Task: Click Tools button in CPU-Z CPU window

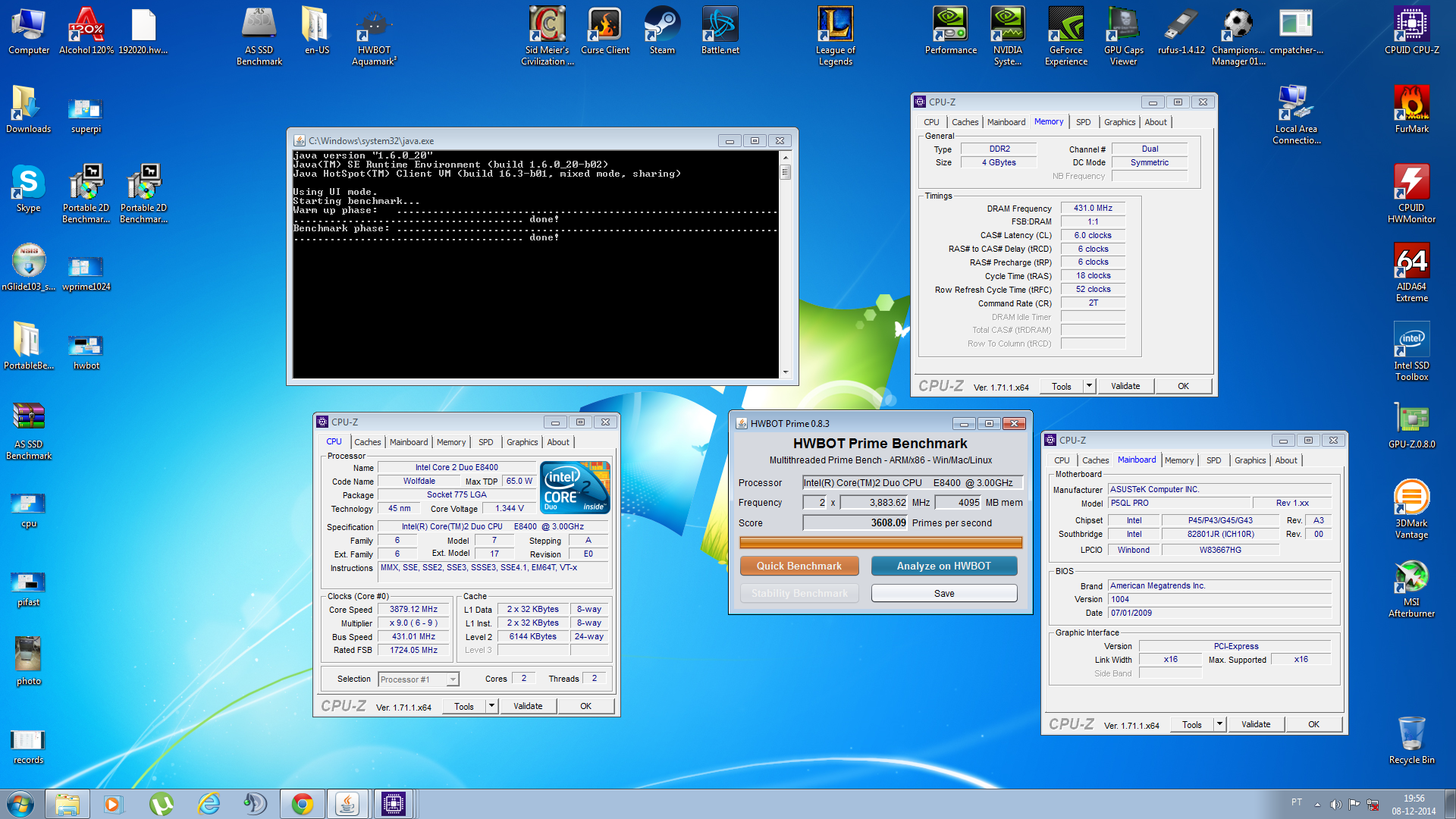Action: (x=463, y=706)
